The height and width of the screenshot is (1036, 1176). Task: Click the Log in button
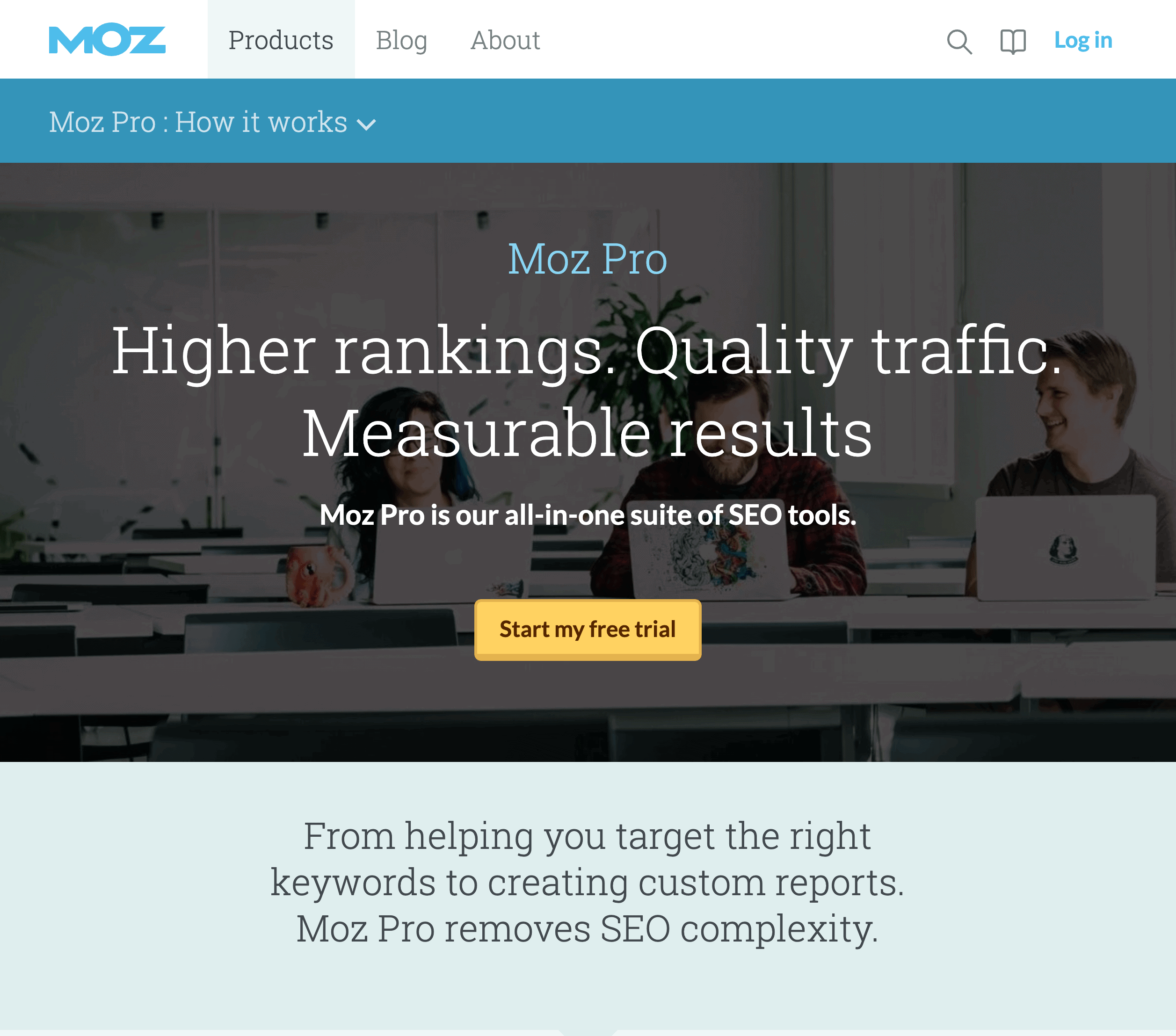1084,39
